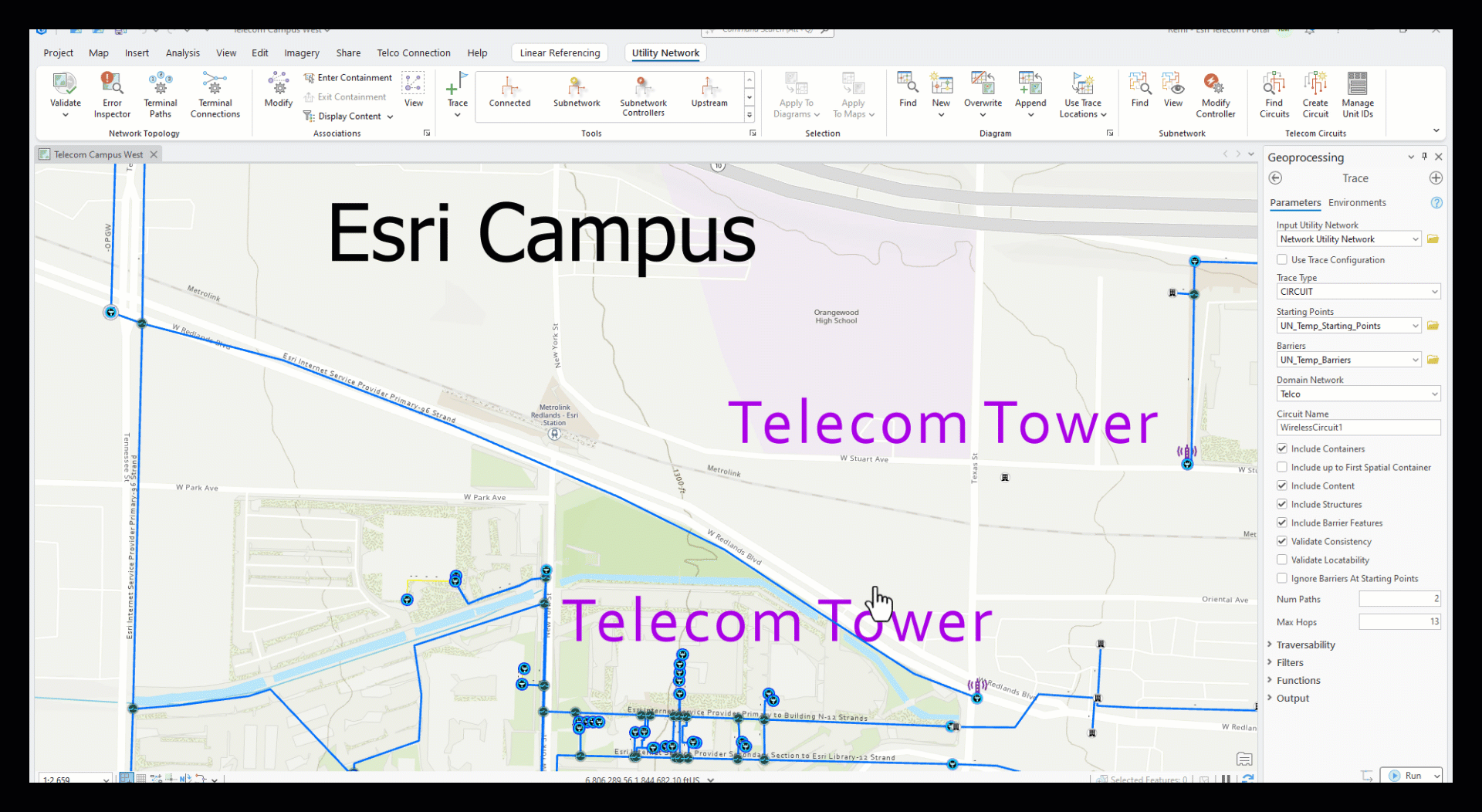Select the Connected trace type
Screen dimensions: 1482x812
pos(509,91)
